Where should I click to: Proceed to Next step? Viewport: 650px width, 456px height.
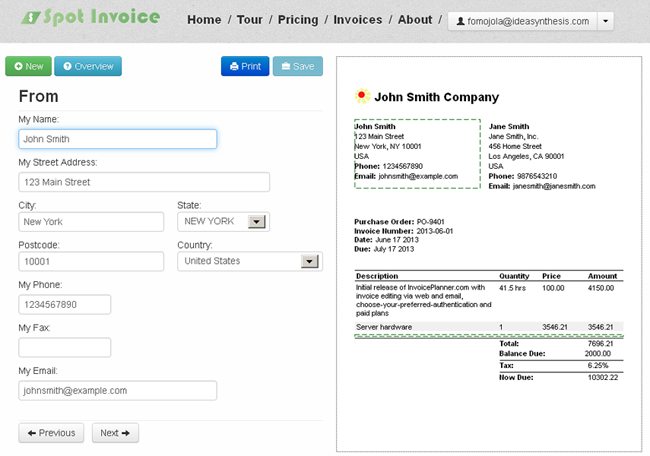tap(115, 433)
